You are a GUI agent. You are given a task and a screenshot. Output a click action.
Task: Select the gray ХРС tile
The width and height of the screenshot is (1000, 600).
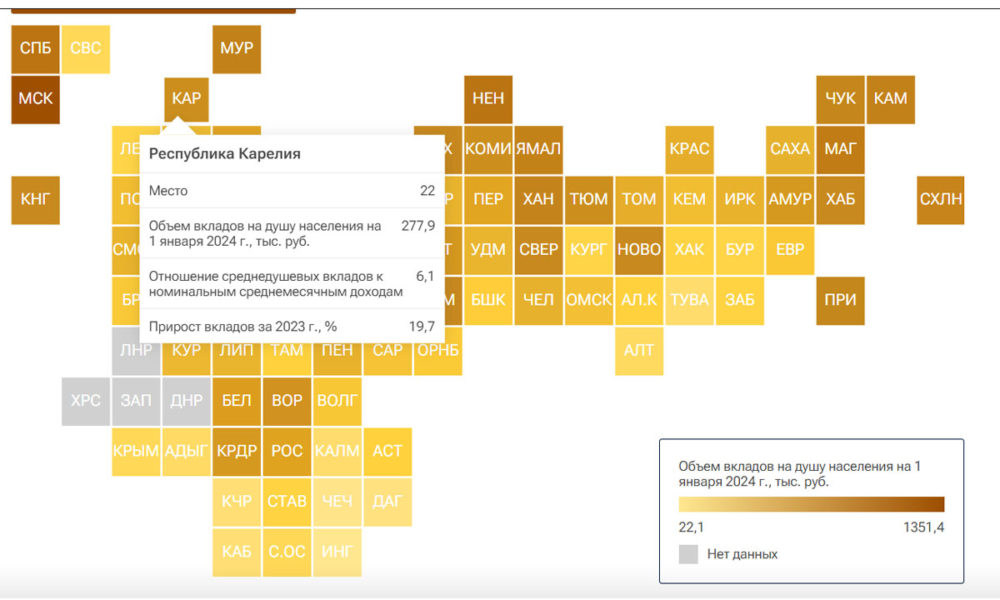pos(86,402)
